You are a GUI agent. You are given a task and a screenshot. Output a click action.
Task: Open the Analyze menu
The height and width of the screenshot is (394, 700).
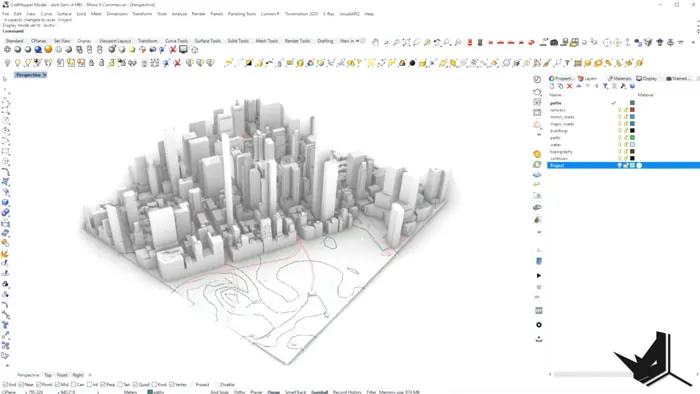pyautogui.click(x=179, y=14)
